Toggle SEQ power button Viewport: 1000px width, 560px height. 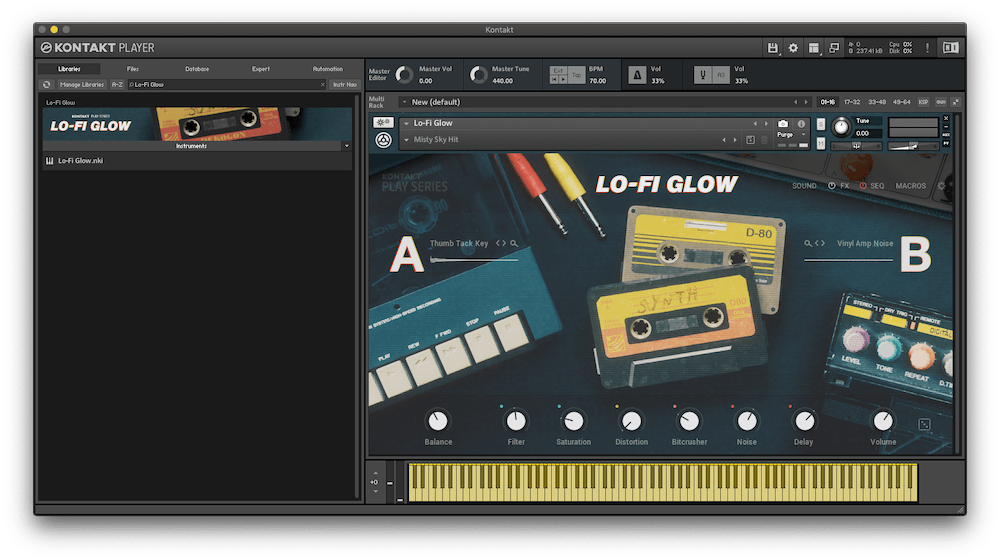click(x=863, y=186)
